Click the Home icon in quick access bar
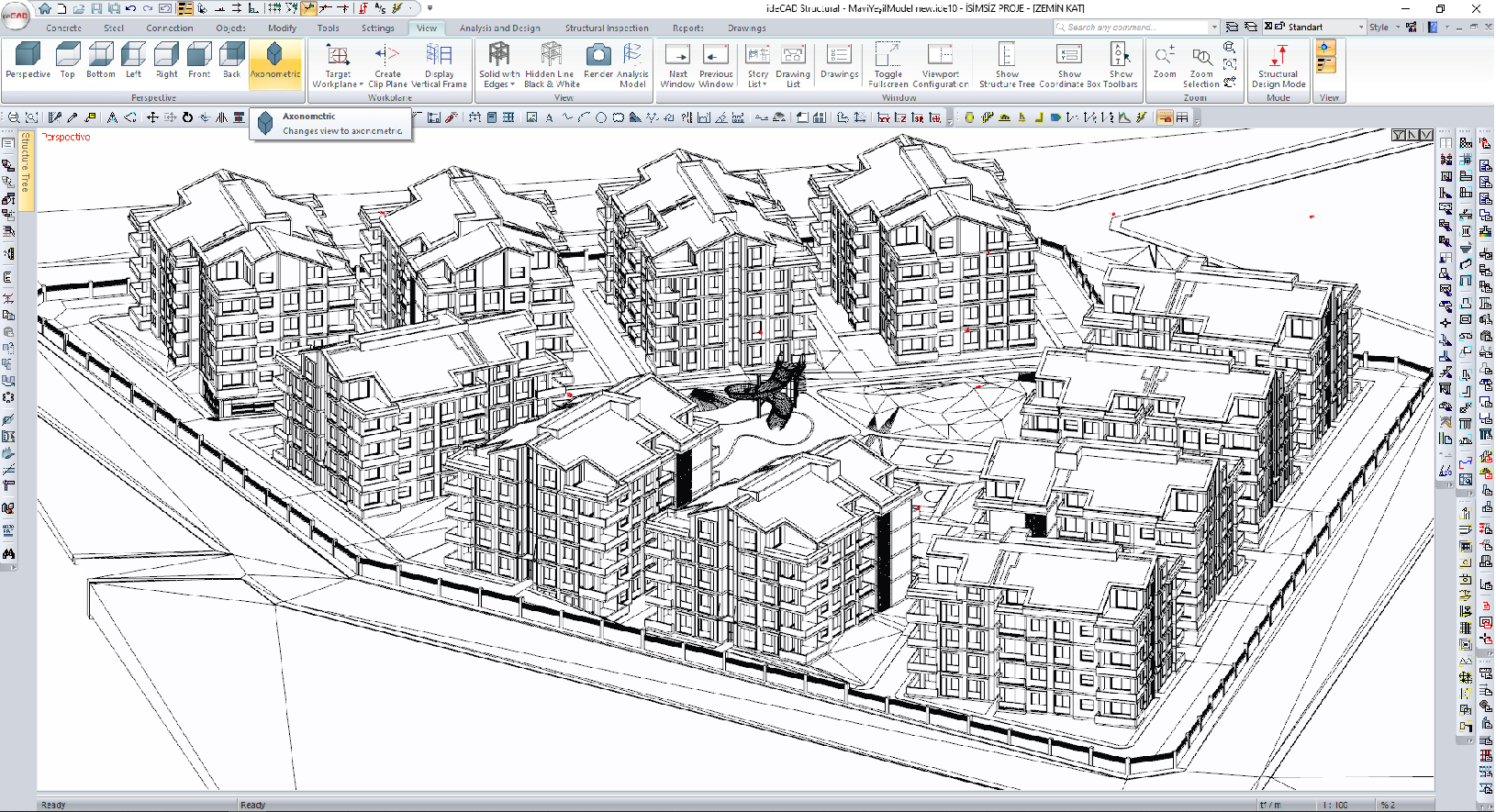This screenshot has height=812, width=1496. click(44, 8)
